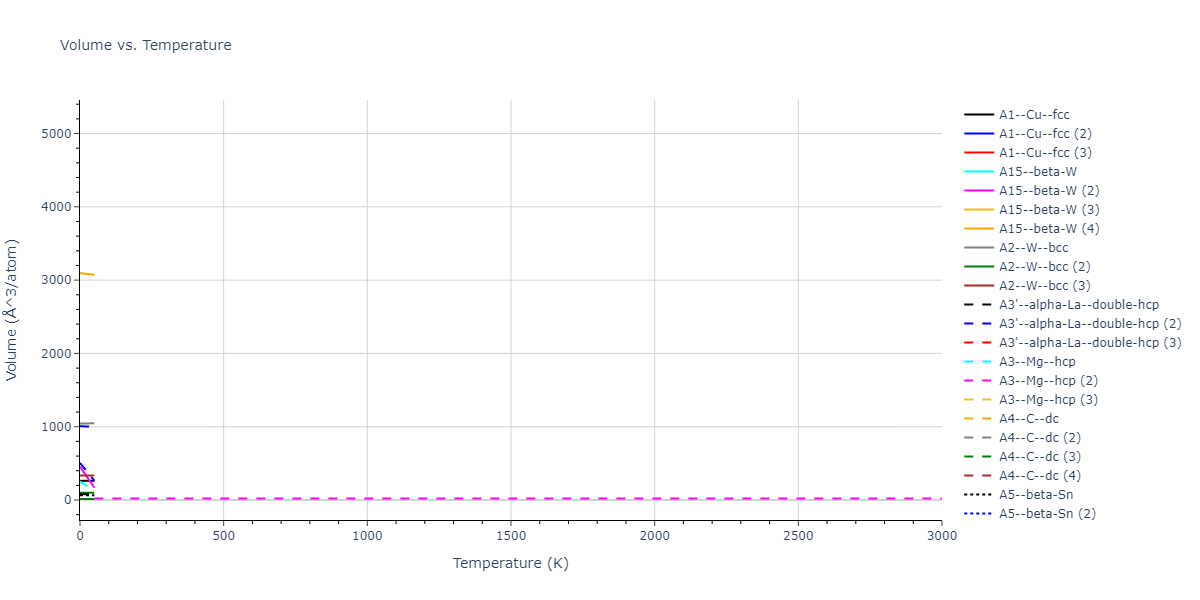The height and width of the screenshot is (600, 1200).
Task: Click the "Volume (Å^3/atom)" y-axis title
Action: pyautogui.click(x=13, y=309)
